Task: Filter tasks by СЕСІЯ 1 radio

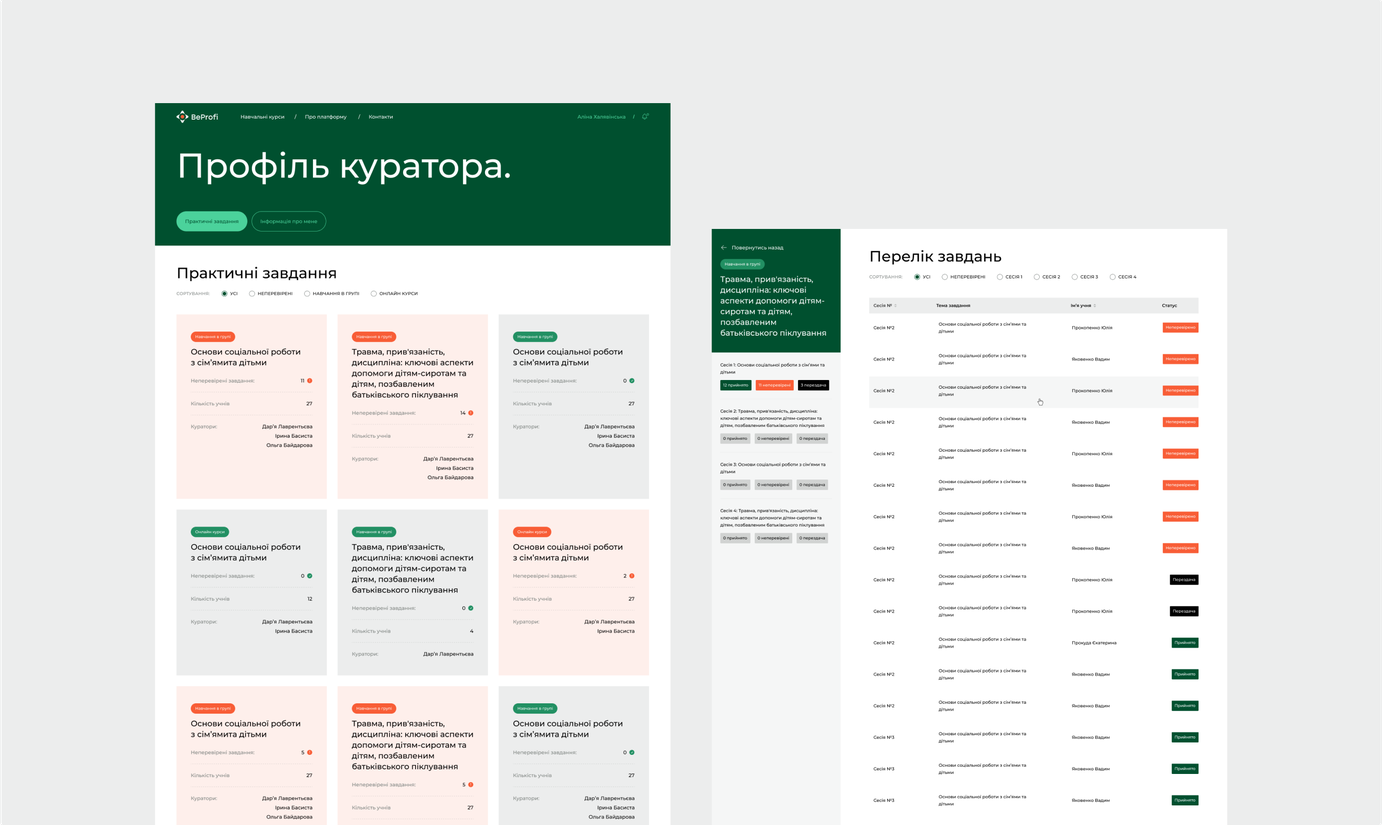Action: click(1000, 277)
